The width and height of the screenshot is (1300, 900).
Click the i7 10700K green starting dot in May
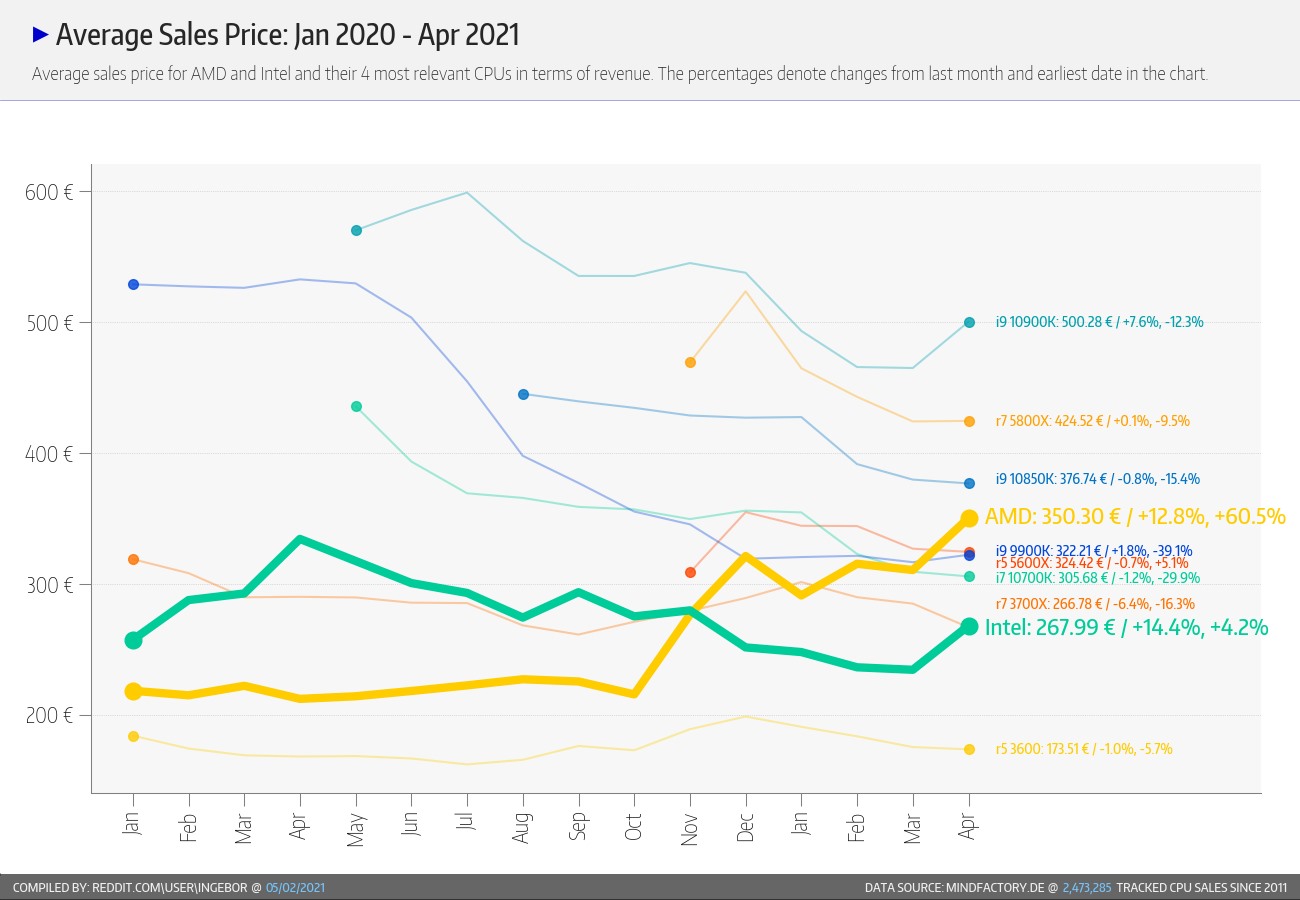click(356, 407)
